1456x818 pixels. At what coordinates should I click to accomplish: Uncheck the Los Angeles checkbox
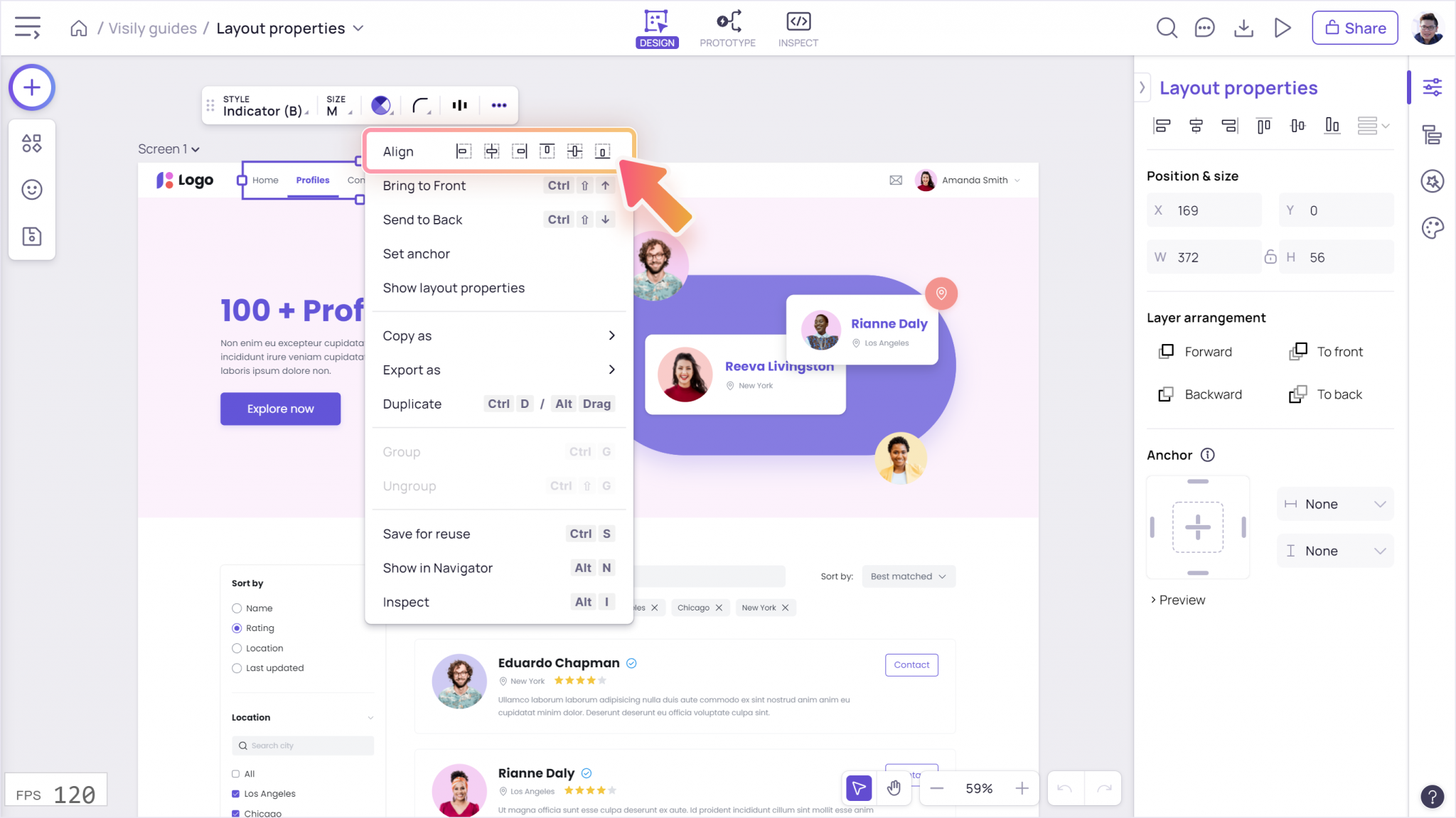pos(236,794)
